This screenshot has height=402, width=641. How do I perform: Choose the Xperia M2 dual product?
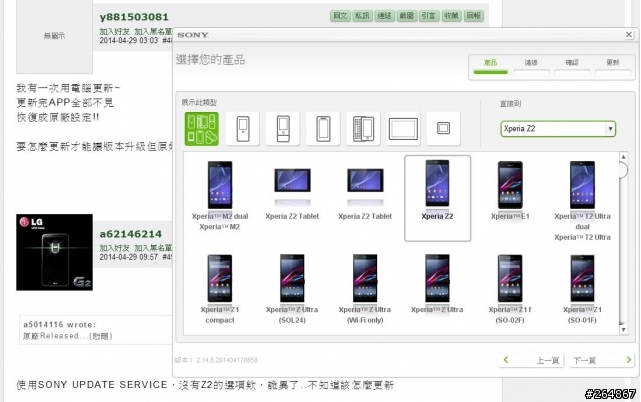pos(220,196)
